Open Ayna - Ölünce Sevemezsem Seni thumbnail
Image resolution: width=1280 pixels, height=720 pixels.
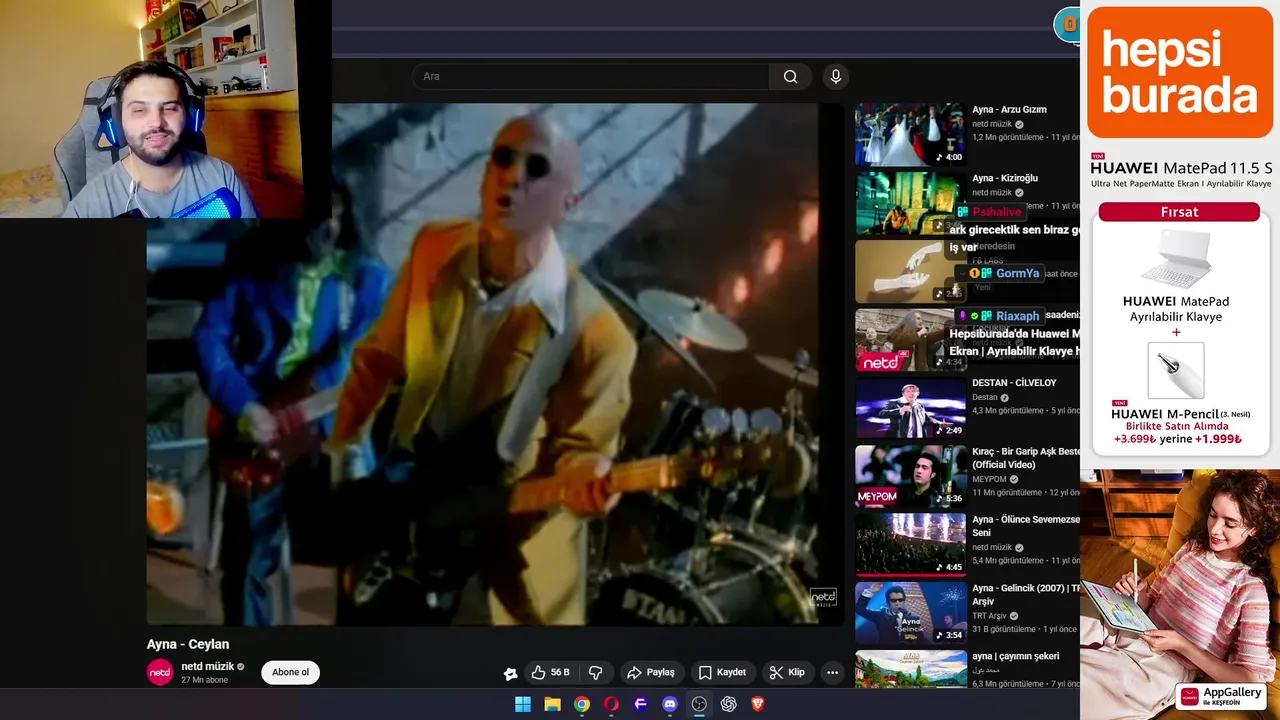910,544
